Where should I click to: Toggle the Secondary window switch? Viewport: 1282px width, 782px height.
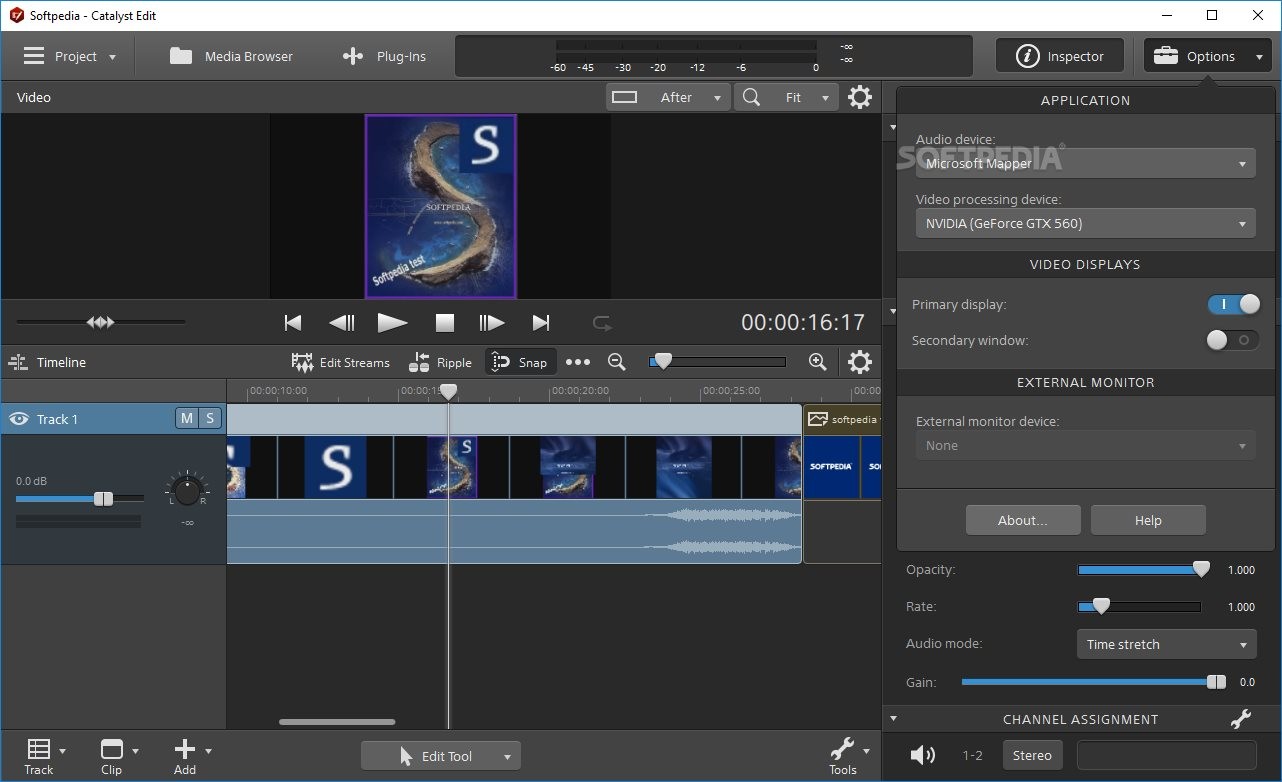(1233, 340)
